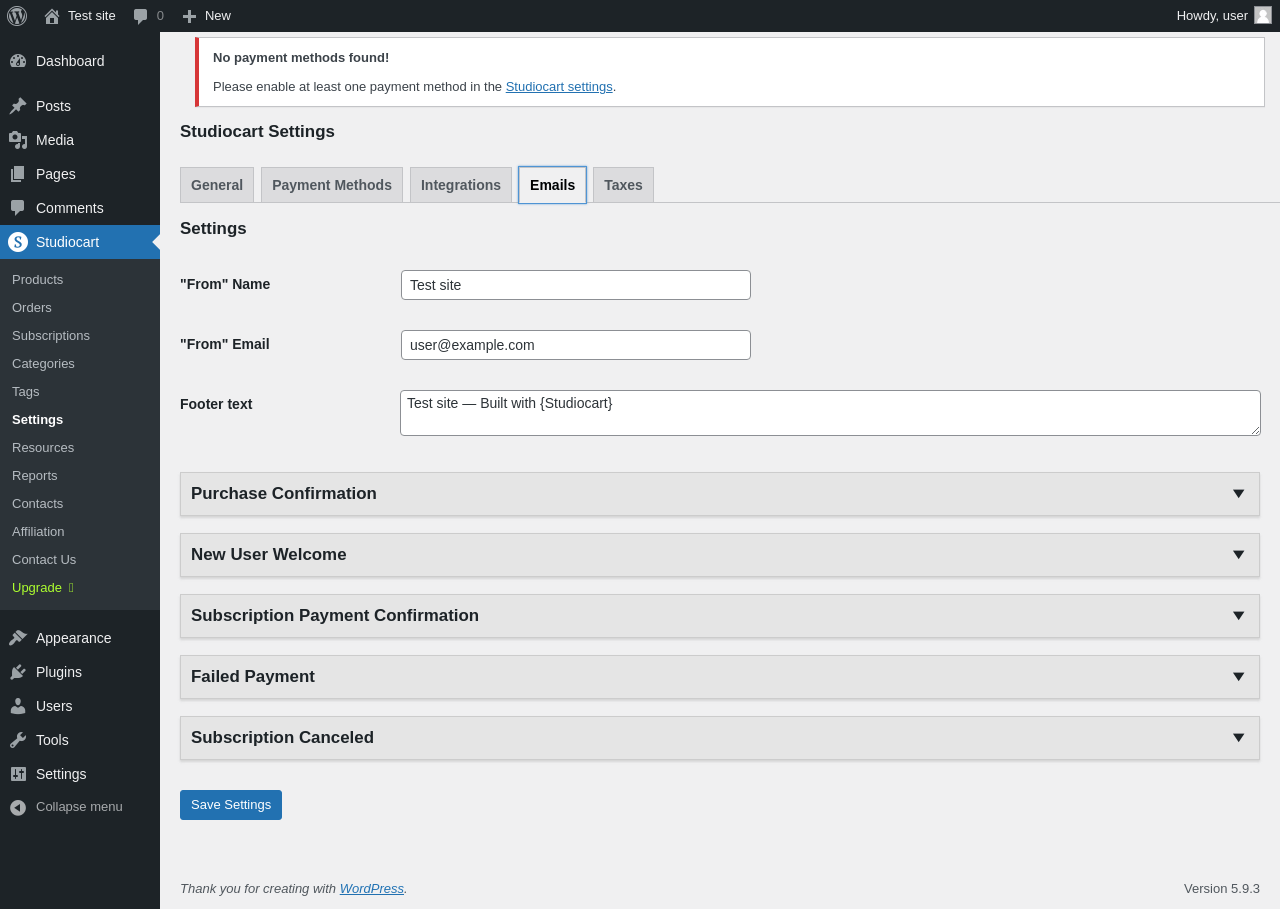This screenshot has width=1280, height=909.
Task: Switch to the Payment Methods tab
Action: point(332,185)
